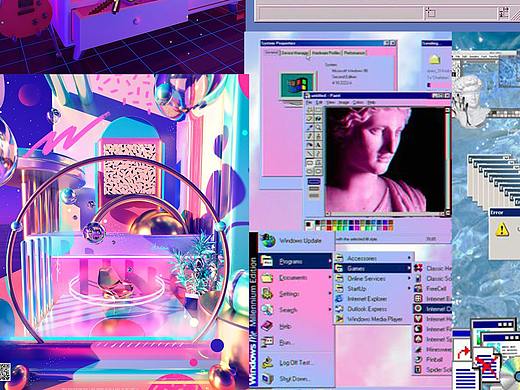520x390 pixels.
Task: Select the rectangular Select tool in Paint
Action: 318,110
